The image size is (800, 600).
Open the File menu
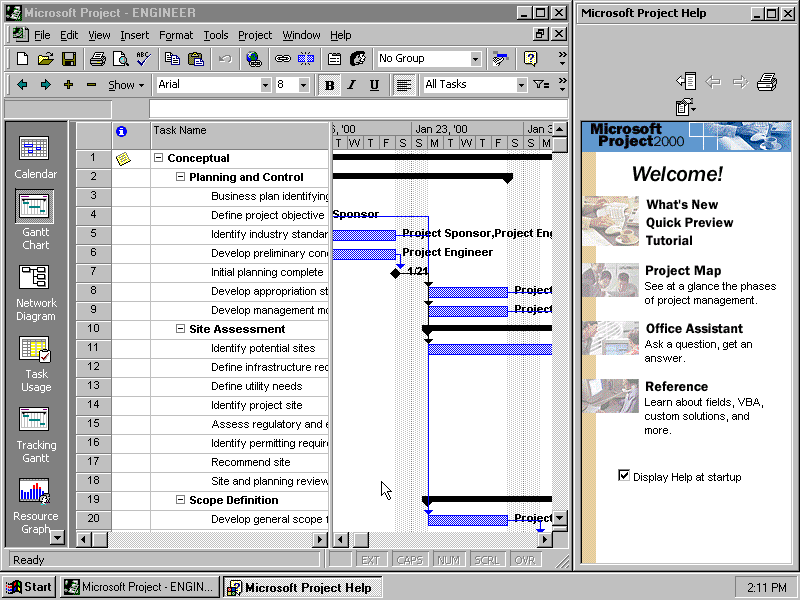click(x=42, y=35)
